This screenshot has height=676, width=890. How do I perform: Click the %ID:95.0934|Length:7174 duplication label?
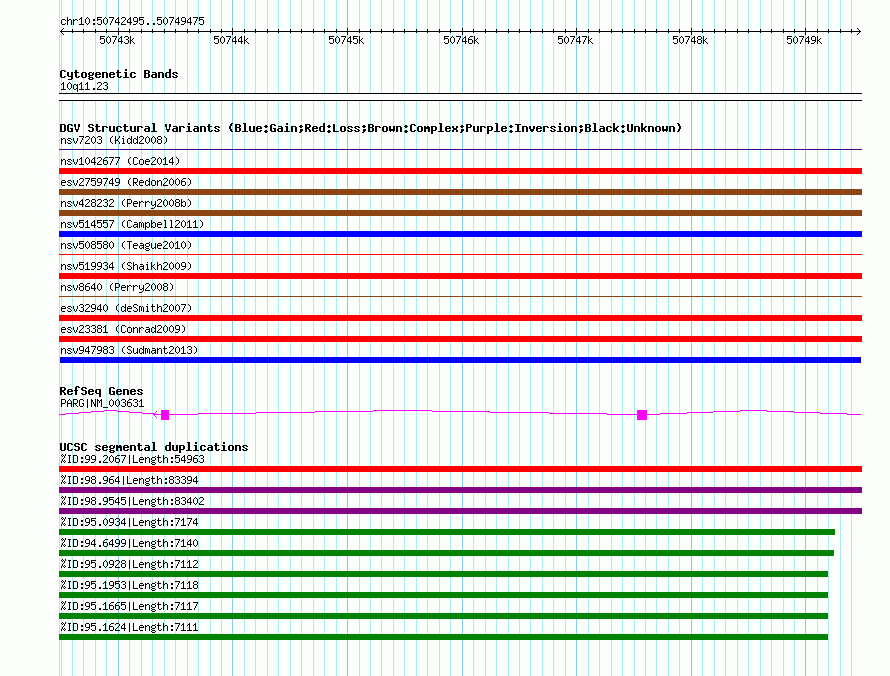coord(129,522)
